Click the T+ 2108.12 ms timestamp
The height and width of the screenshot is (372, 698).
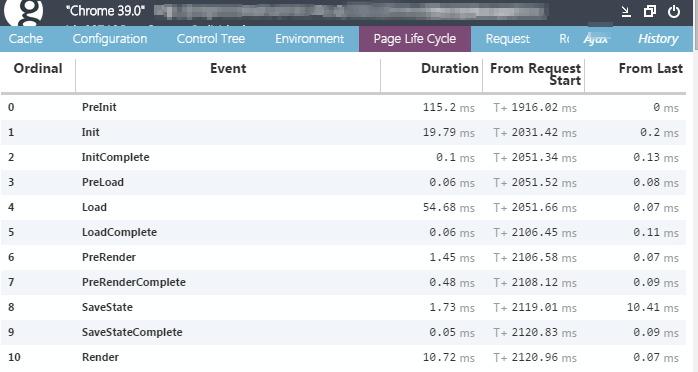coord(535,282)
